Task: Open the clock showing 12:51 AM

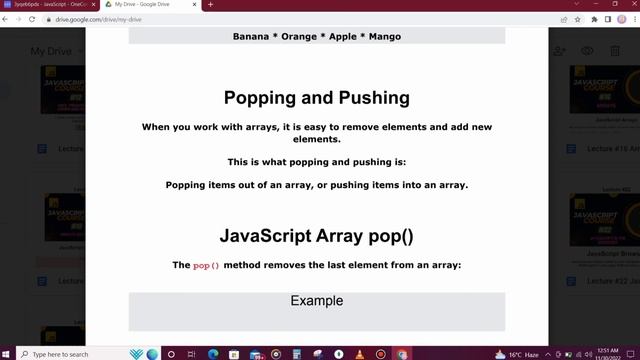Action: [x=608, y=354]
